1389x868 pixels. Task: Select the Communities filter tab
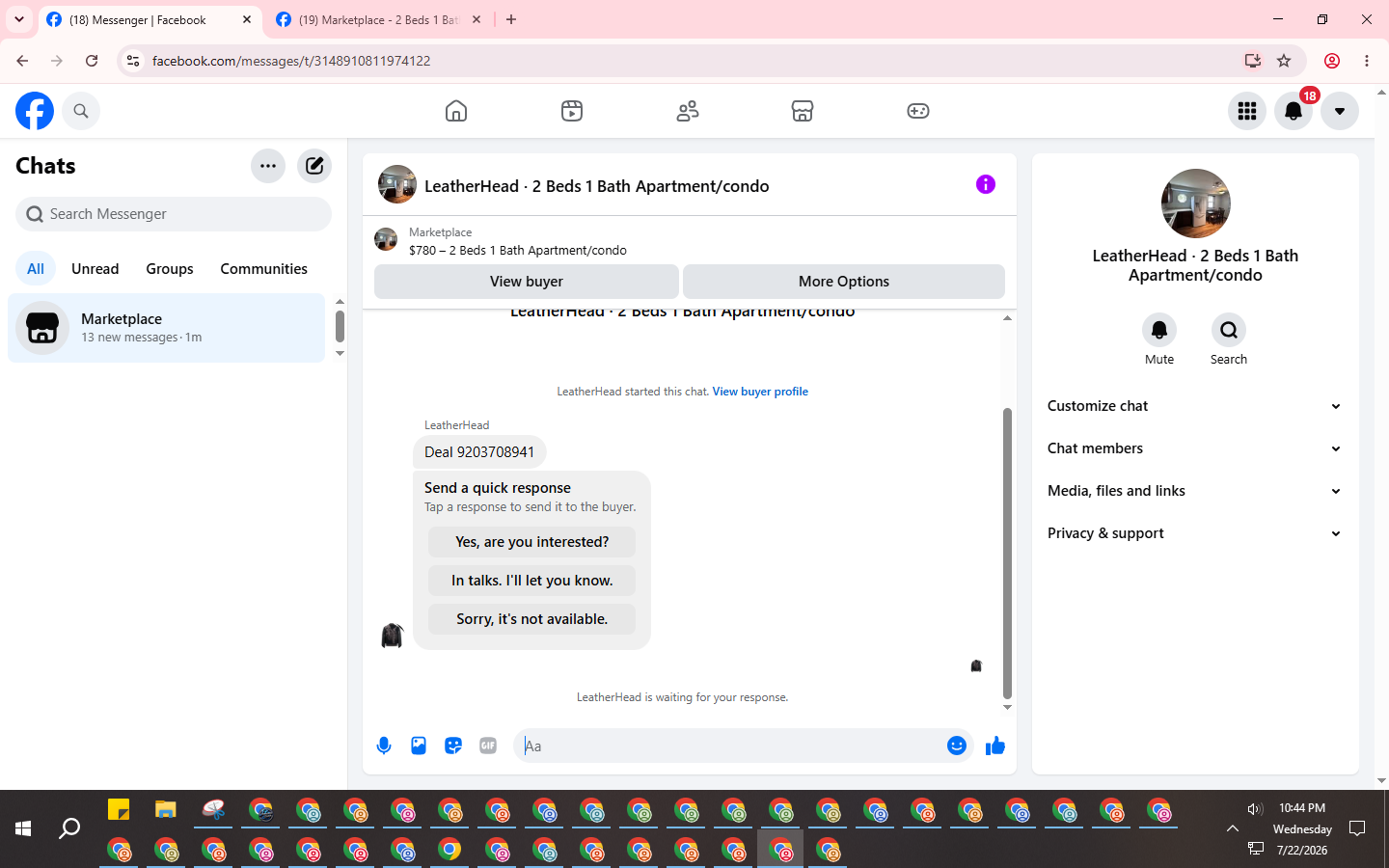point(264,269)
